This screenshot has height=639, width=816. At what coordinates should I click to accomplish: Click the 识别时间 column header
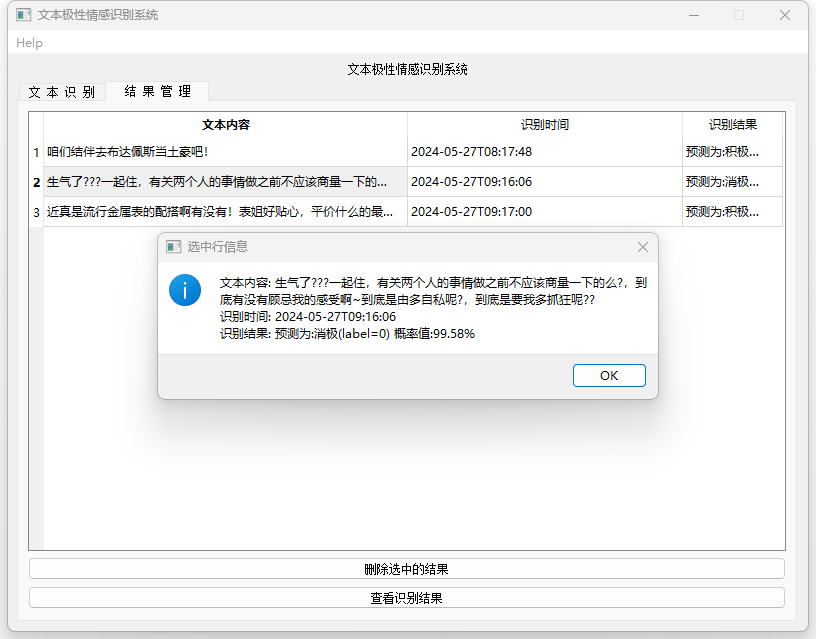545,124
